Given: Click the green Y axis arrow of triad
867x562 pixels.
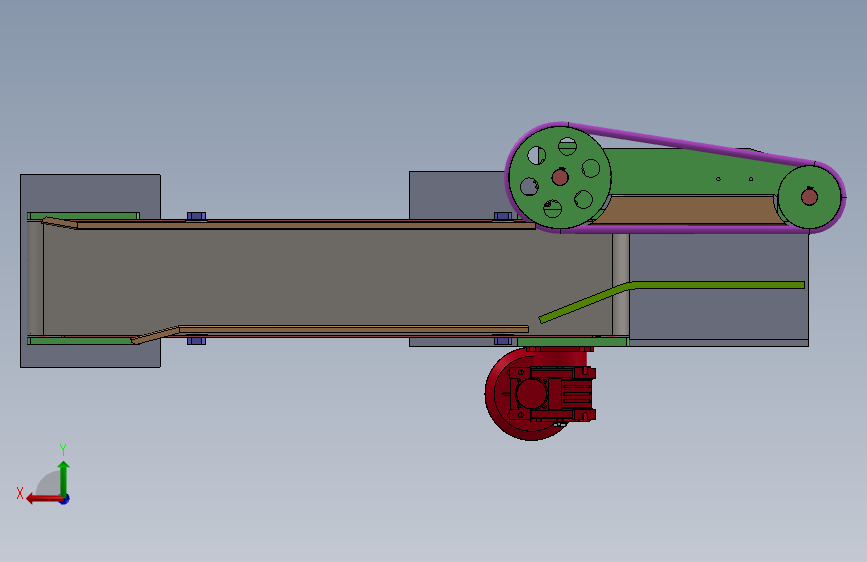Looking at the screenshot, I should point(64,478).
